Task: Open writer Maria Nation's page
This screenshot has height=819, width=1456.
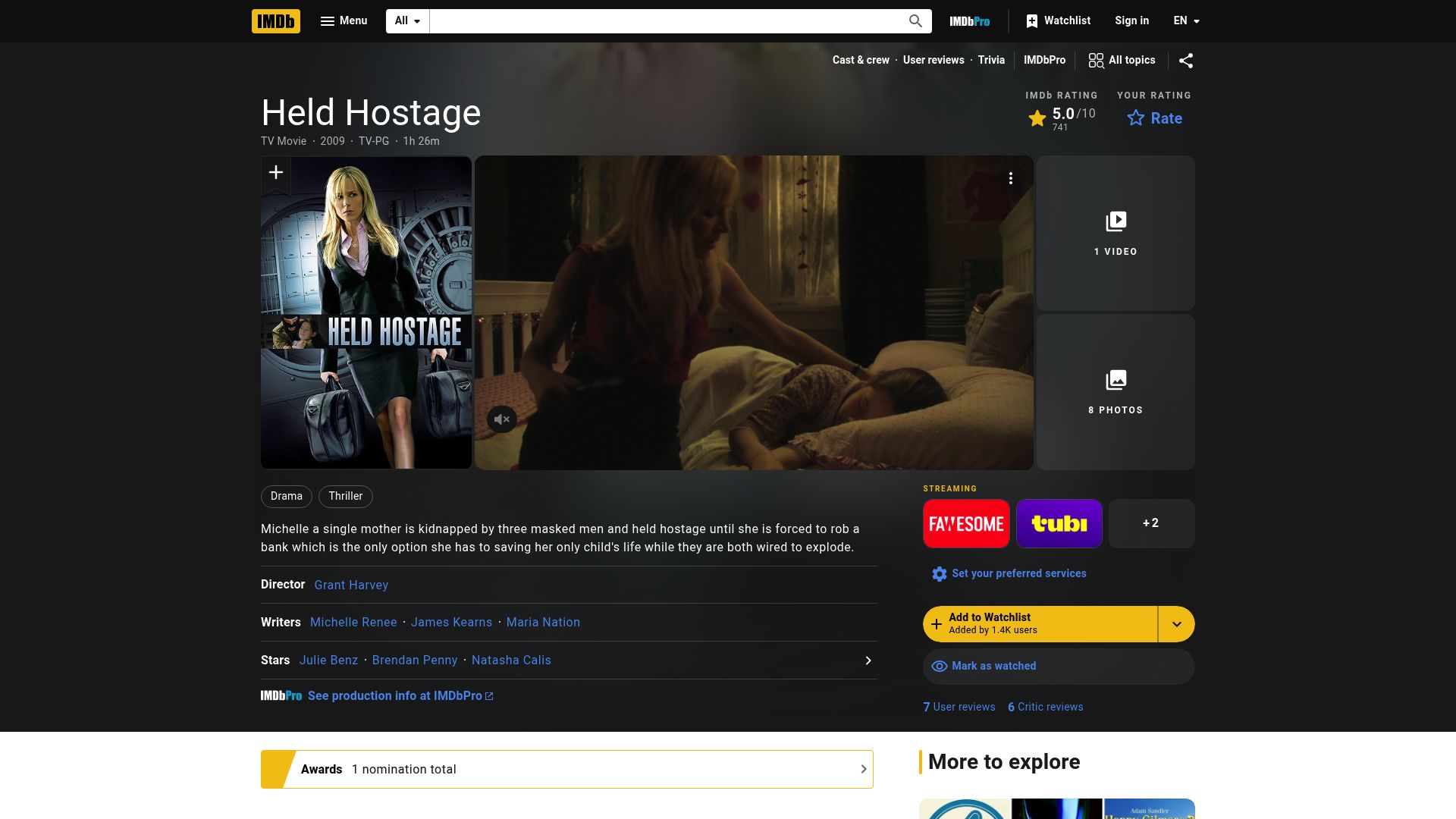Action: click(543, 623)
